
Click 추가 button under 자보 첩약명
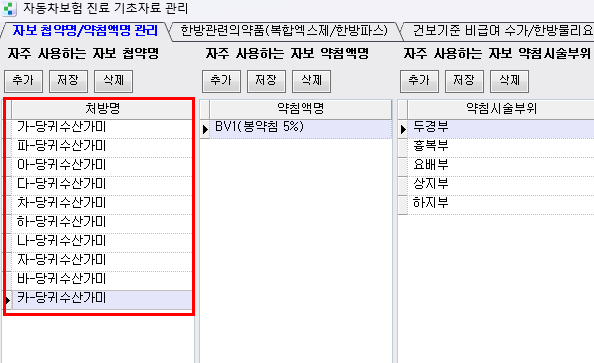[23, 81]
